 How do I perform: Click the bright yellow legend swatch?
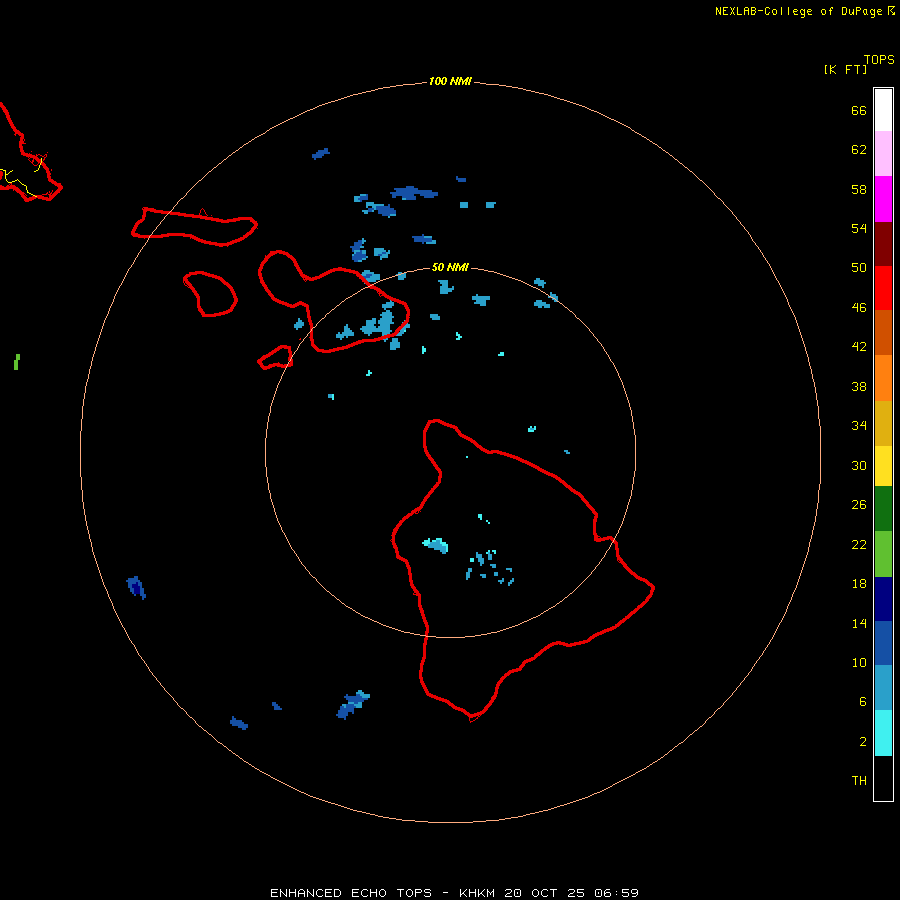[883, 466]
